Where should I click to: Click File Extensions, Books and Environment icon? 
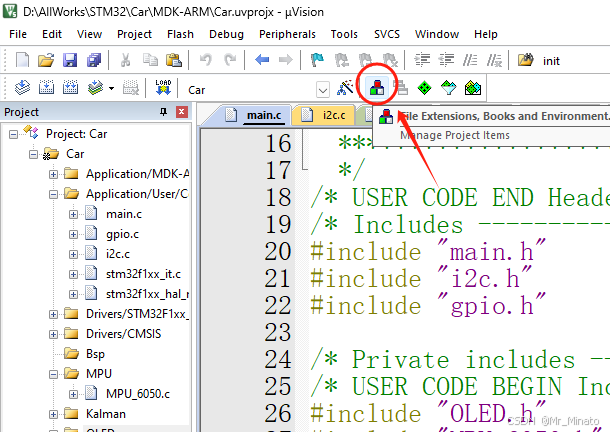[377, 88]
